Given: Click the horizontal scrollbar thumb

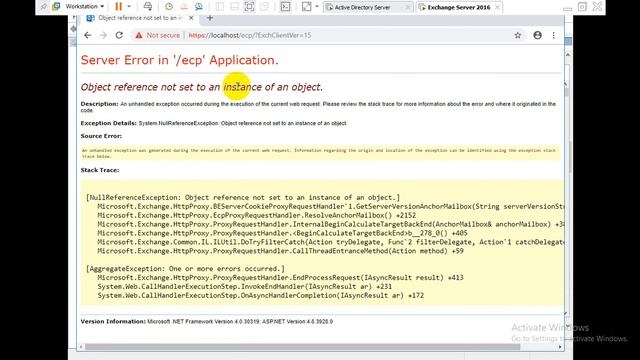Looking at the screenshot, I should [302, 347].
